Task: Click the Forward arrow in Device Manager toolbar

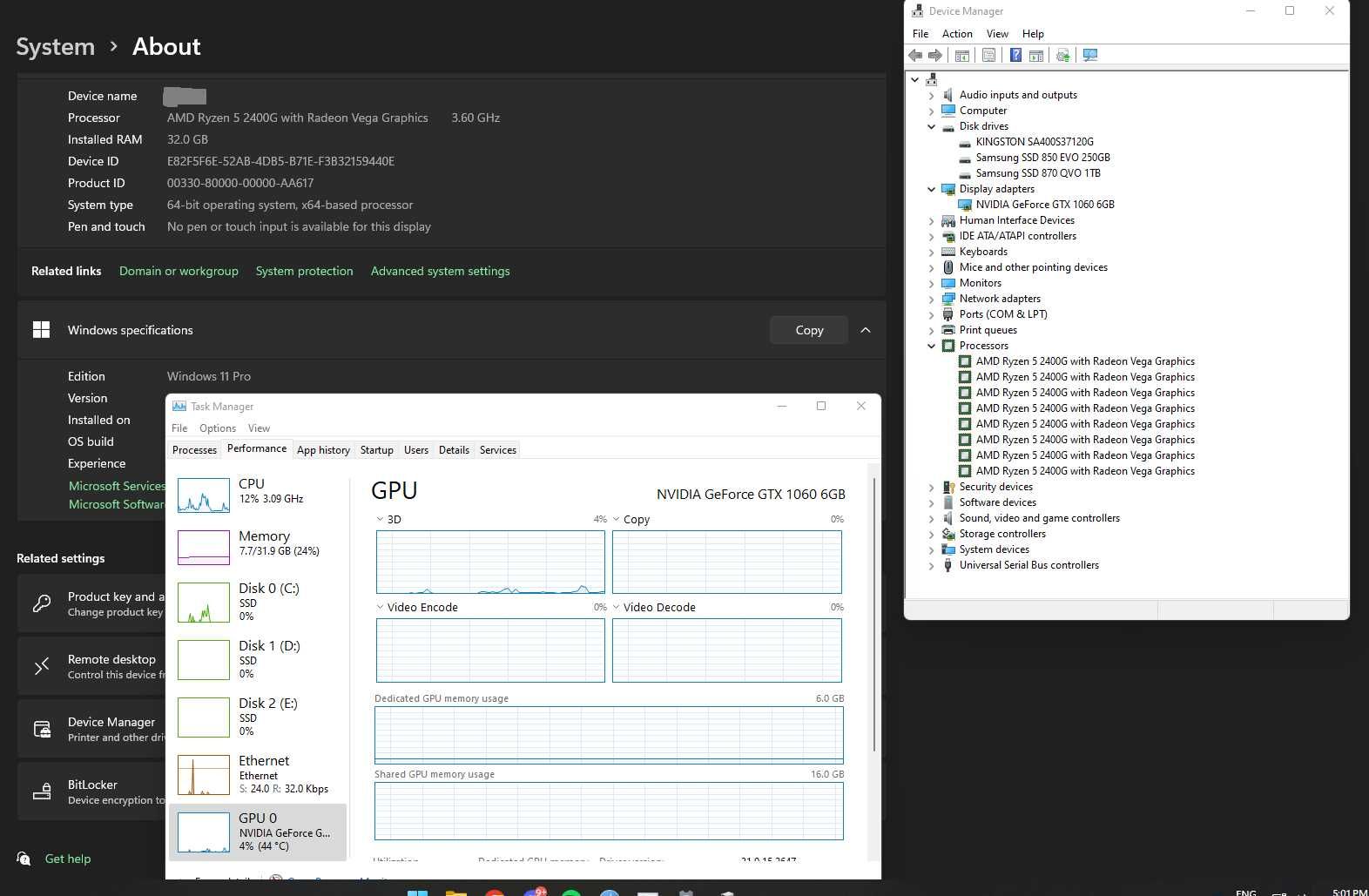Action: (935, 55)
